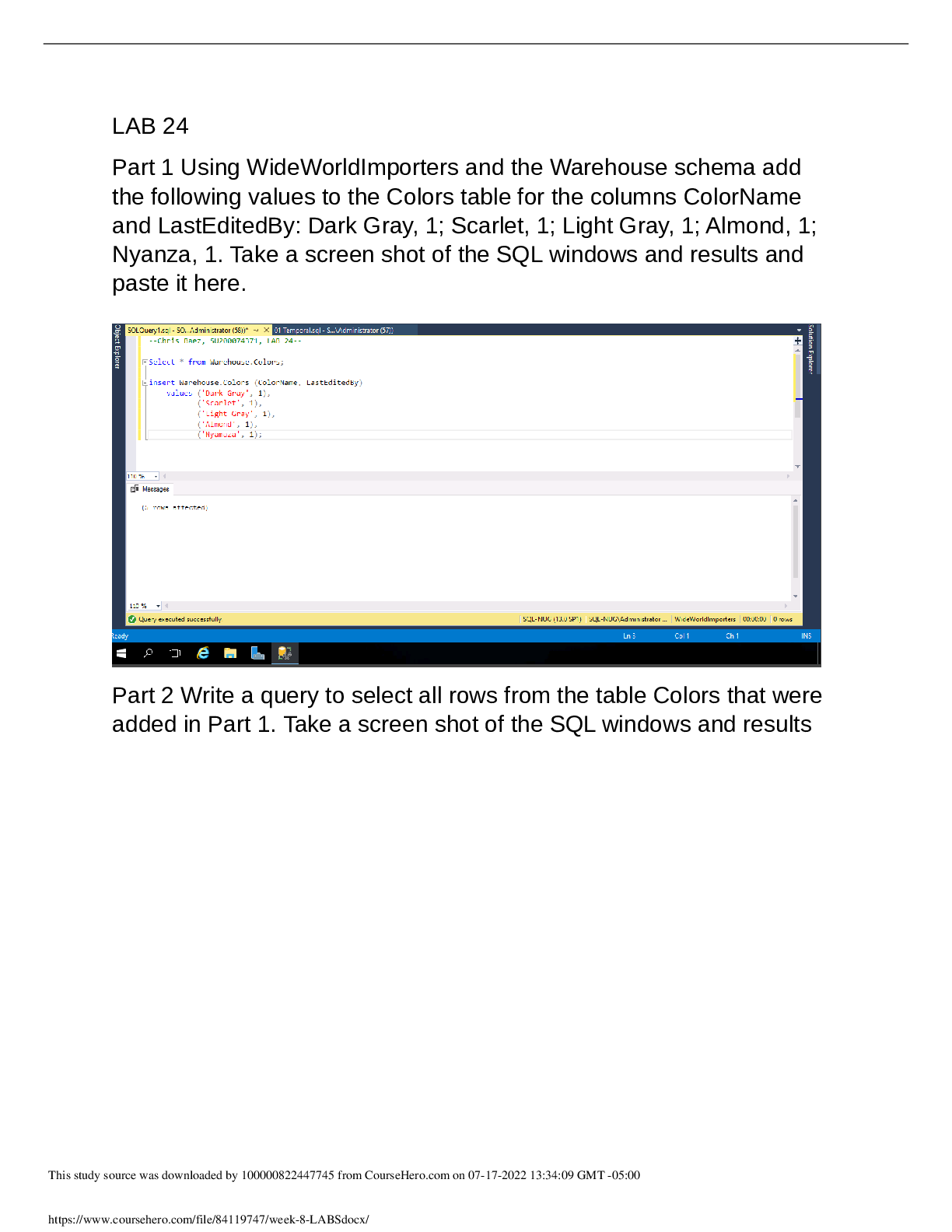952x1232 pixels.
Task: Open the document tab list dropdown arrow
Action: coord(798,331)
